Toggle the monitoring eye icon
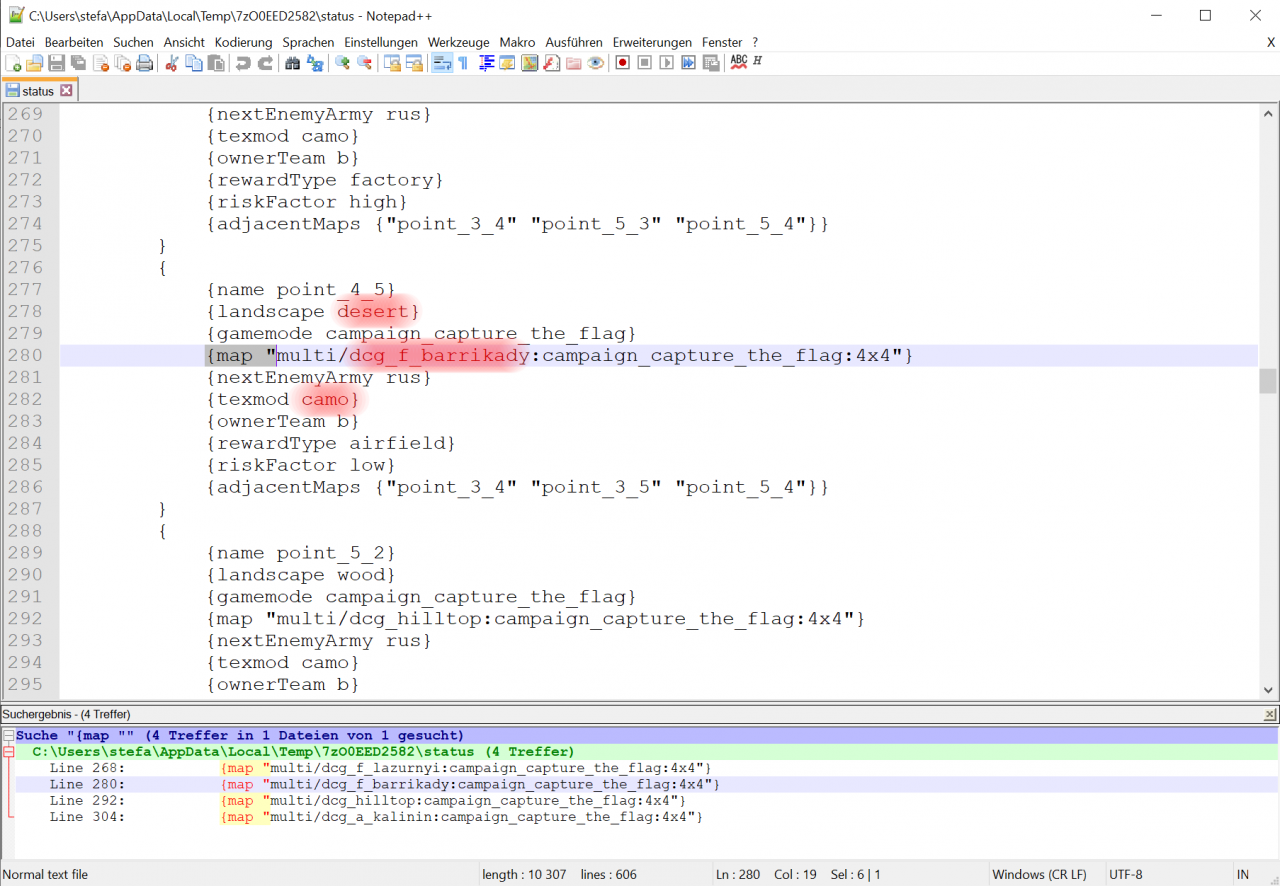This screenshot has height=886, width=1280. click(x=596, y=63)
